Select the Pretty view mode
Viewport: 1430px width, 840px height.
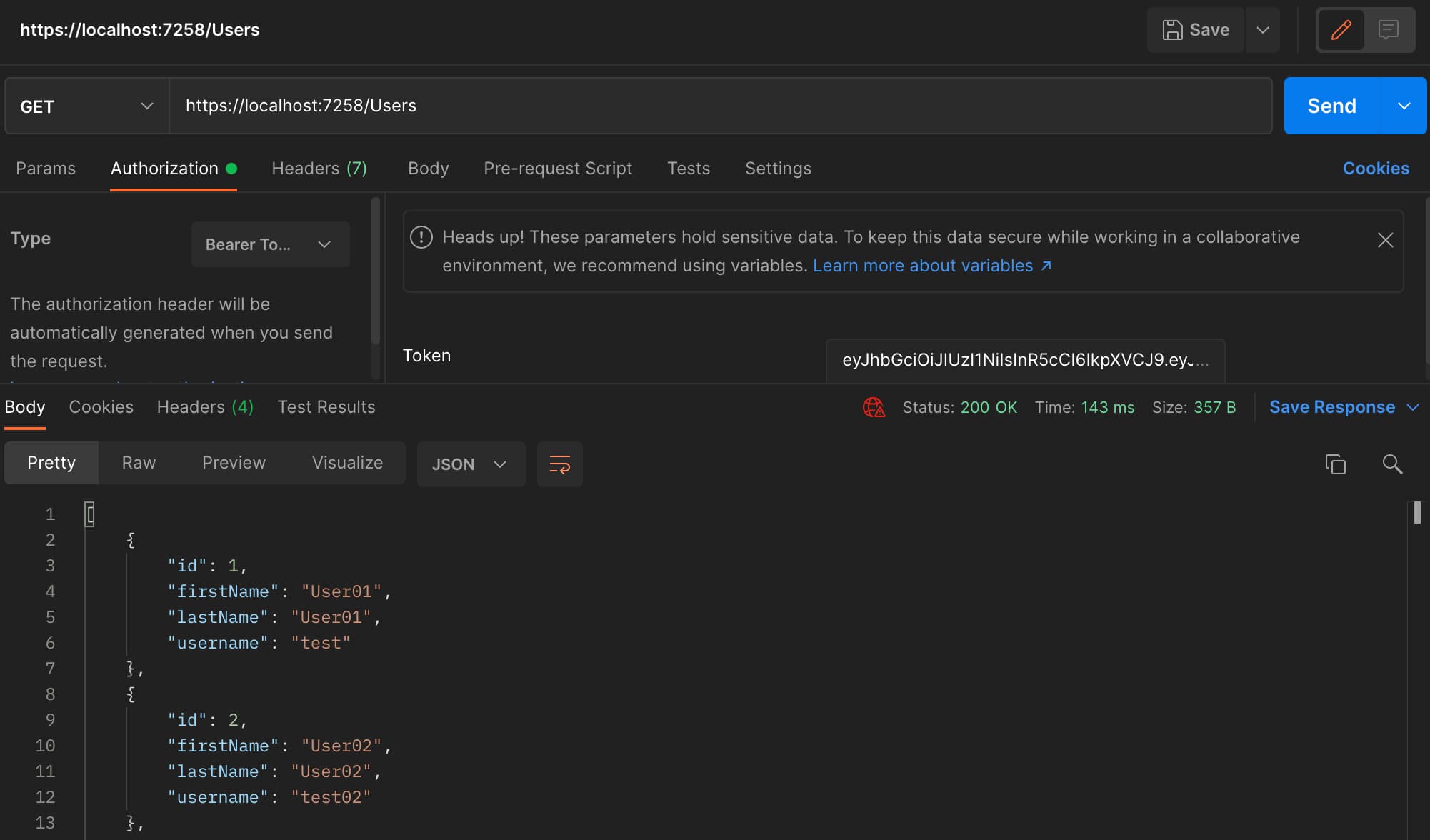pos(51,463)
